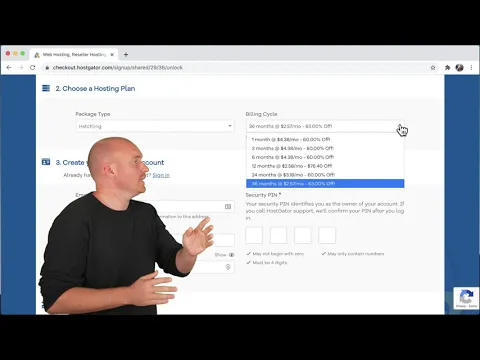Close the Web Hosting tab
Viewport: 480px width, 360px height.
112,55
